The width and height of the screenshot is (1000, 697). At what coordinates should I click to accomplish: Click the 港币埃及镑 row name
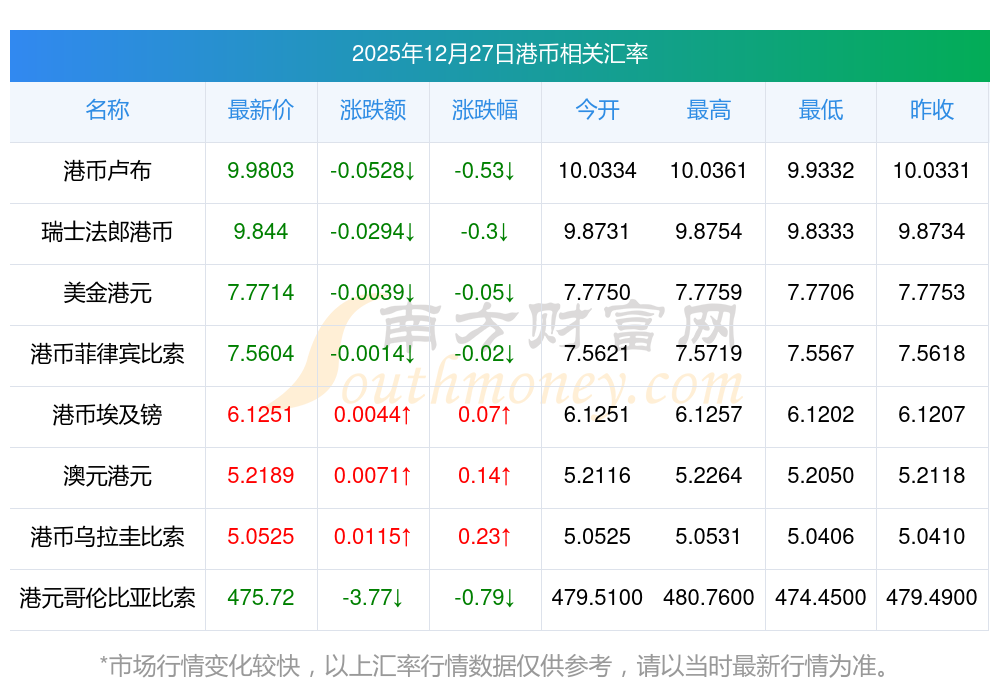pyautogui.click(x=107, y=415)
